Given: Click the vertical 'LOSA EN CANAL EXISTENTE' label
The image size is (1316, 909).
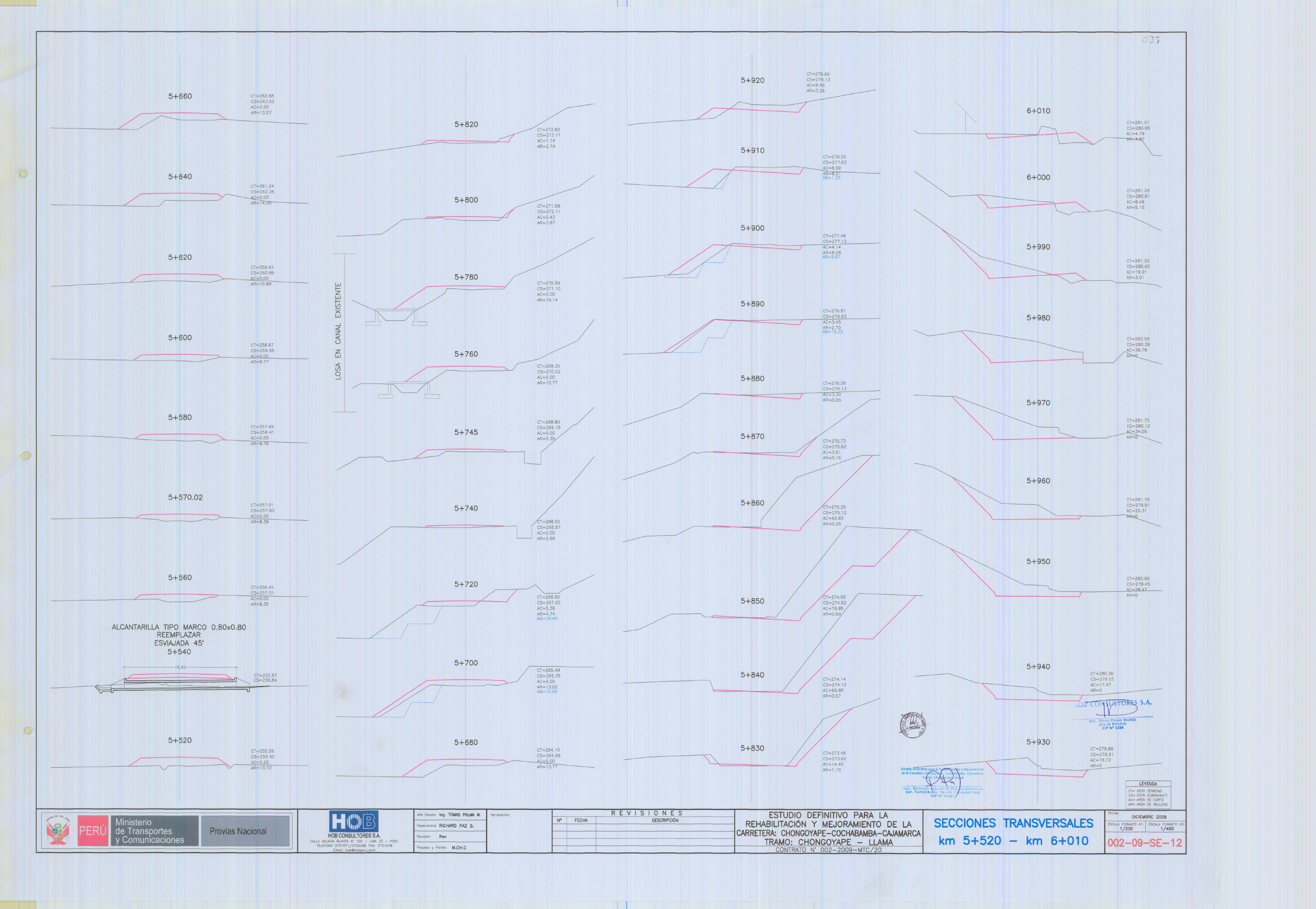Looking at the screenshot, I should coord(338,331).
